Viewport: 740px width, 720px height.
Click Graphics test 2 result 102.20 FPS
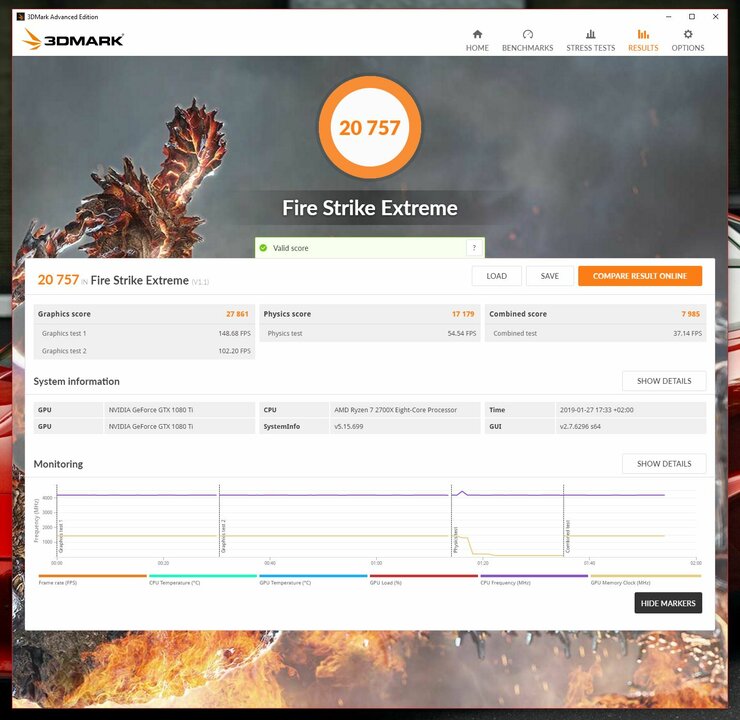(235, 351)
